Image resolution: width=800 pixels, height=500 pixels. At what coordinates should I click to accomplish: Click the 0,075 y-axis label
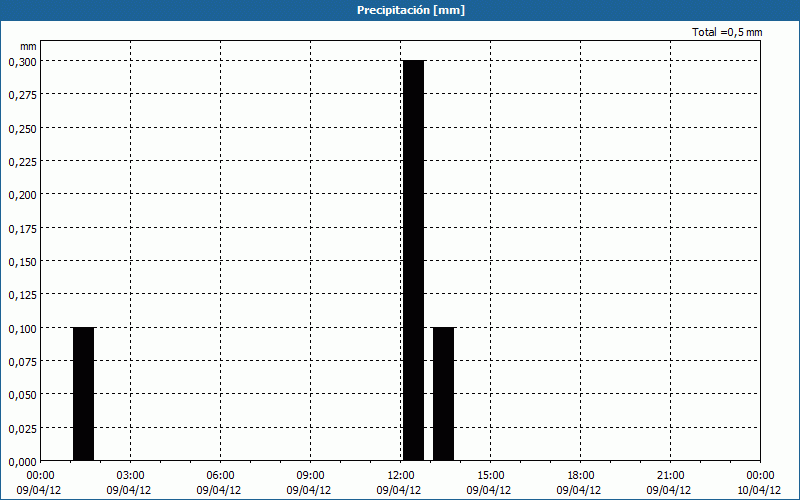pos(22,362)
